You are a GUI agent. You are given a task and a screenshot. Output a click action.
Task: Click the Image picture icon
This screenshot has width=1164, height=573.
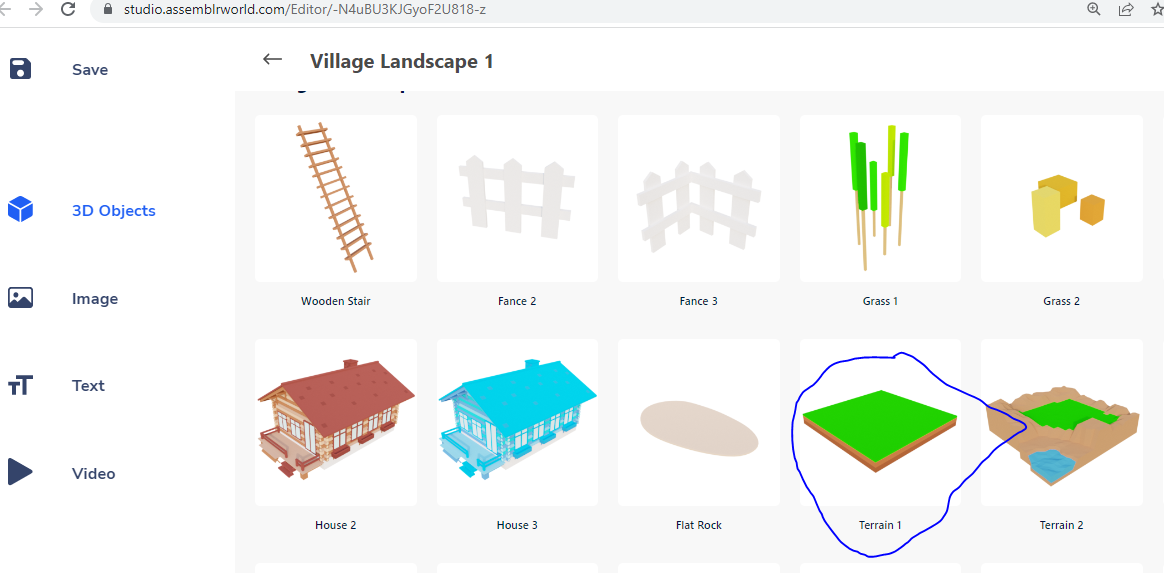tap(20, 298)
